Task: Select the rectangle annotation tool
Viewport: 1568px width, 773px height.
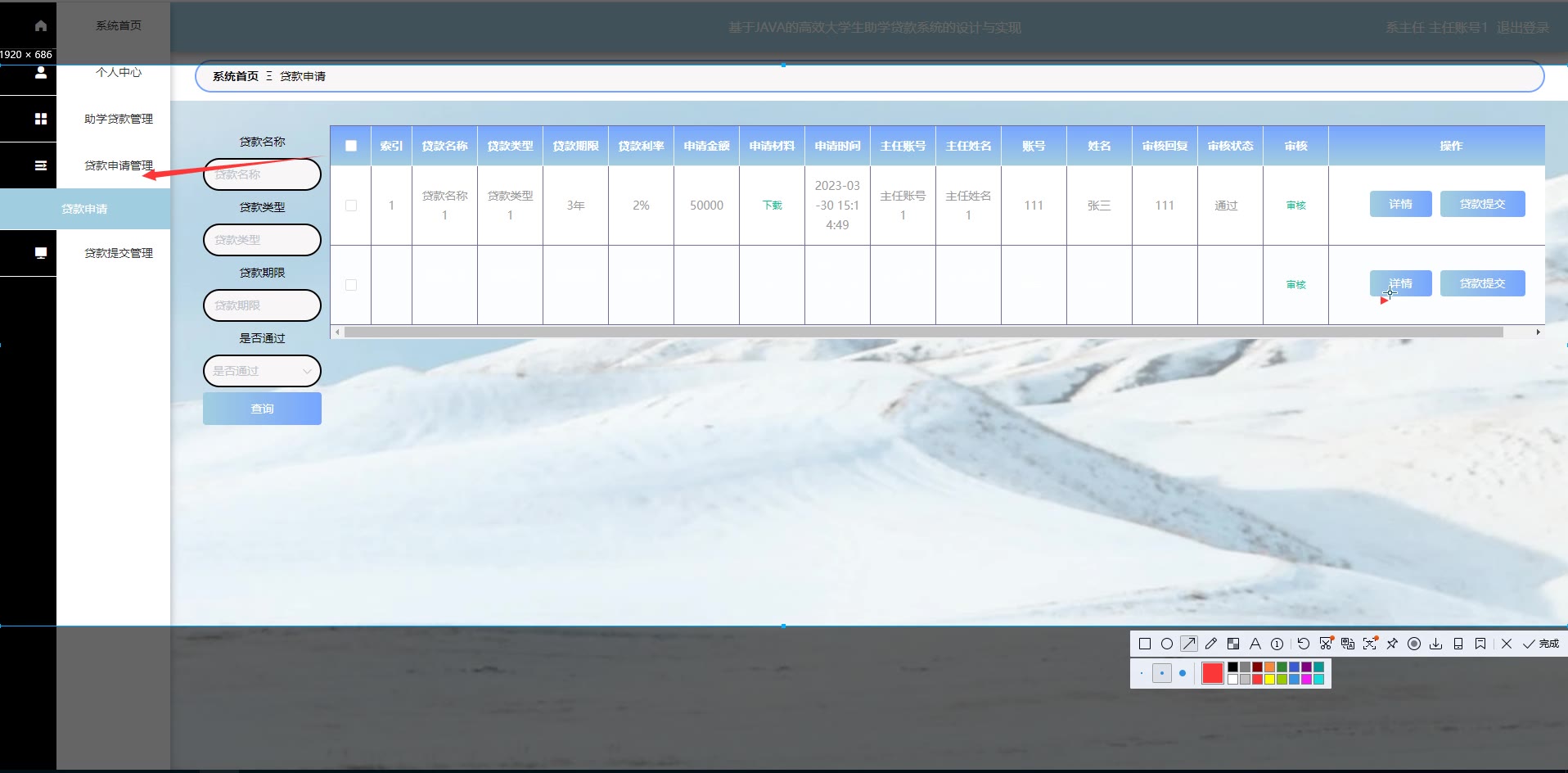Action: 1145,644
